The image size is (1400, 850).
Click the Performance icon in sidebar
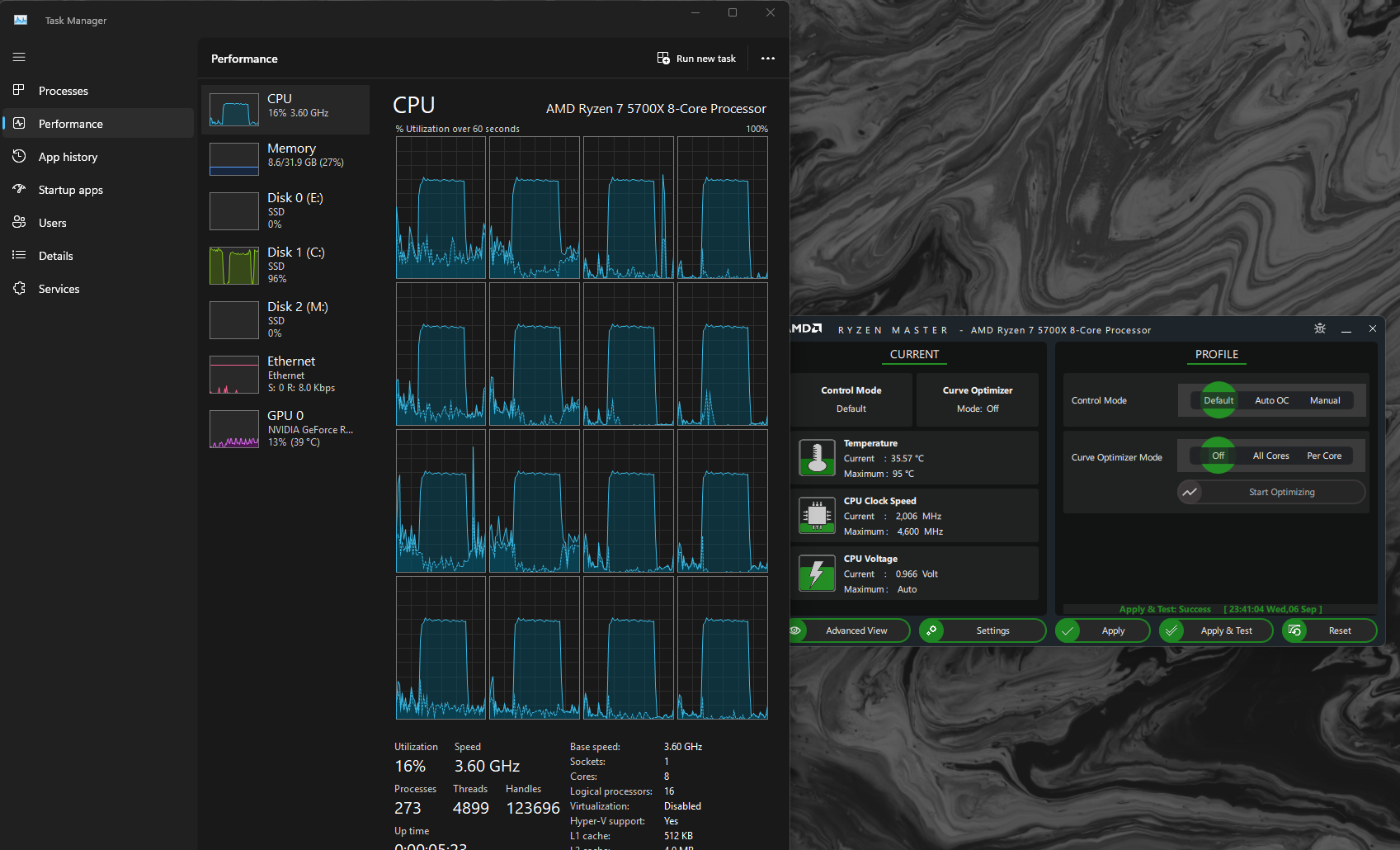click(19, 123)
